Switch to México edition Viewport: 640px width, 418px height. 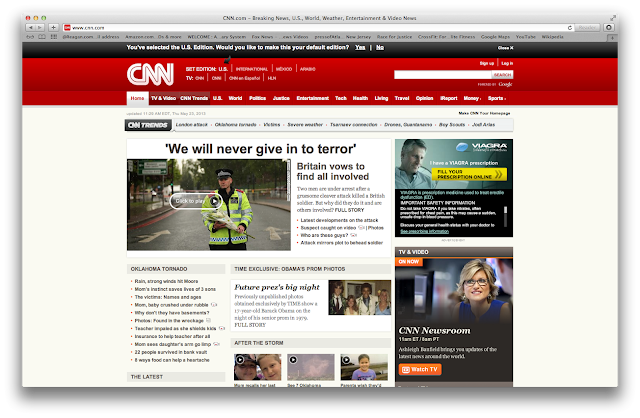tap(284, 69)
